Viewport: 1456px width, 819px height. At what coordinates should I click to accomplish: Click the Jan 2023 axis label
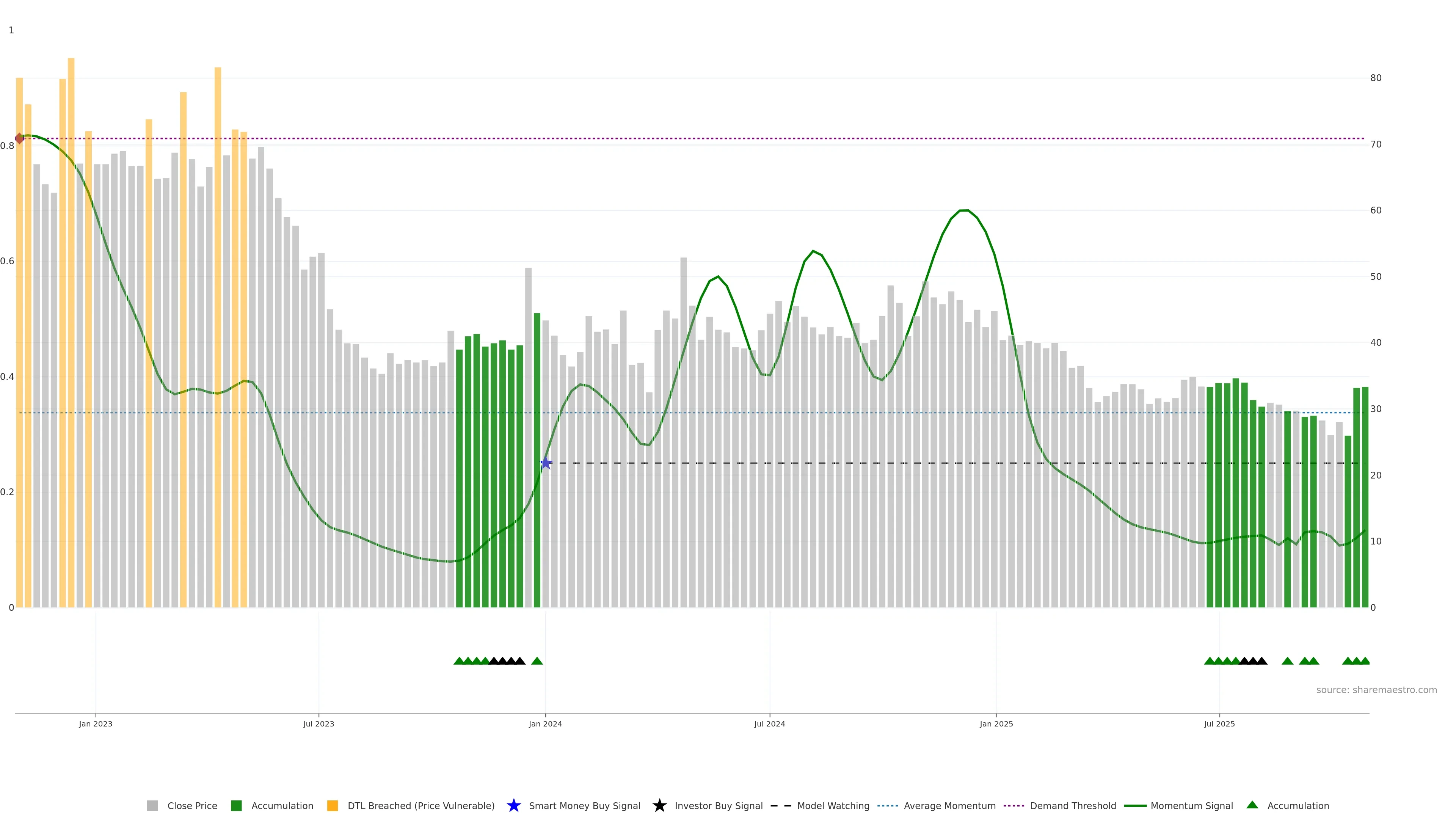[x=96, y=724]
